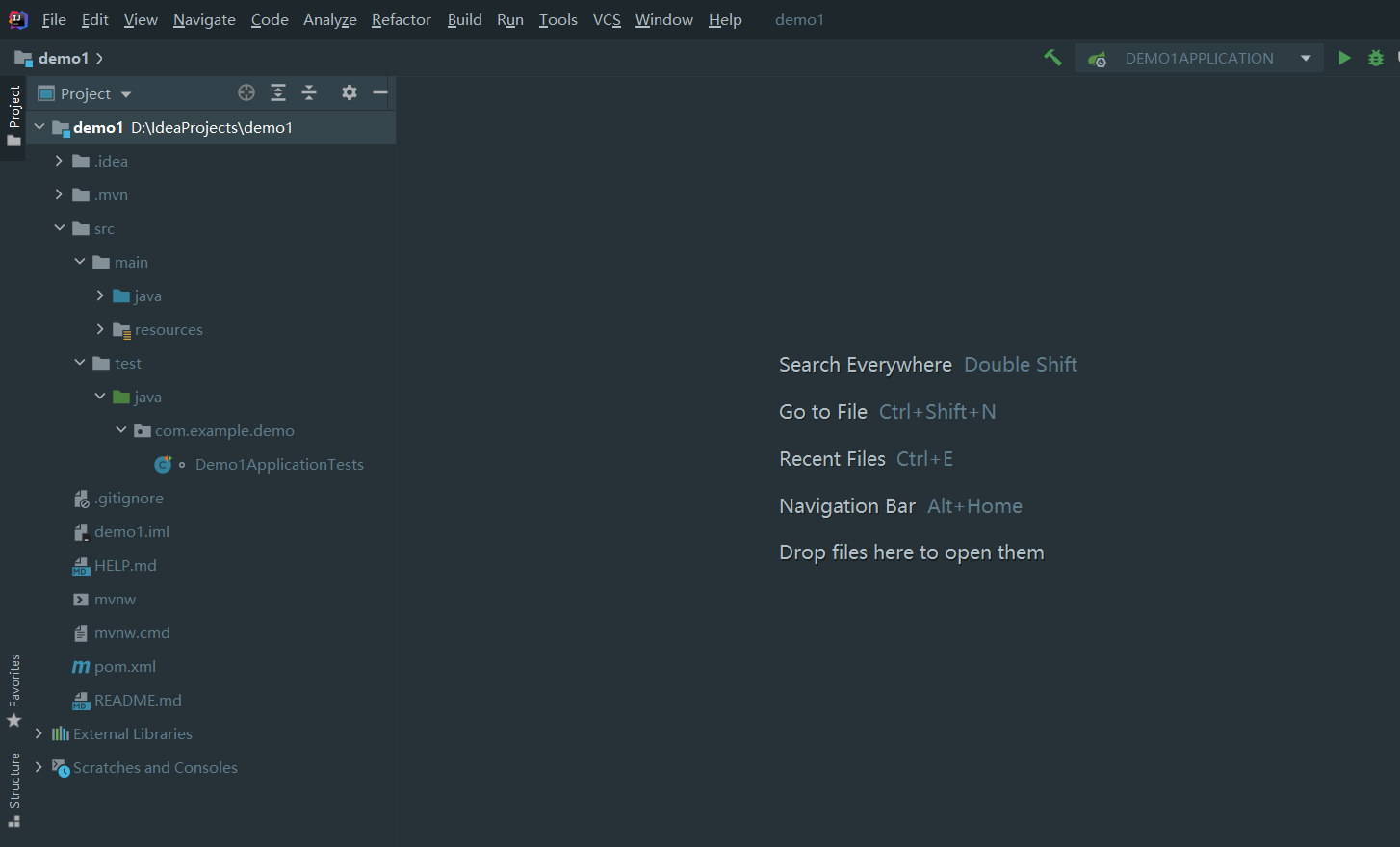1400x847 pixels.
Task: Run the Demo1Application with the green play icon
Action: [1345, 58]
